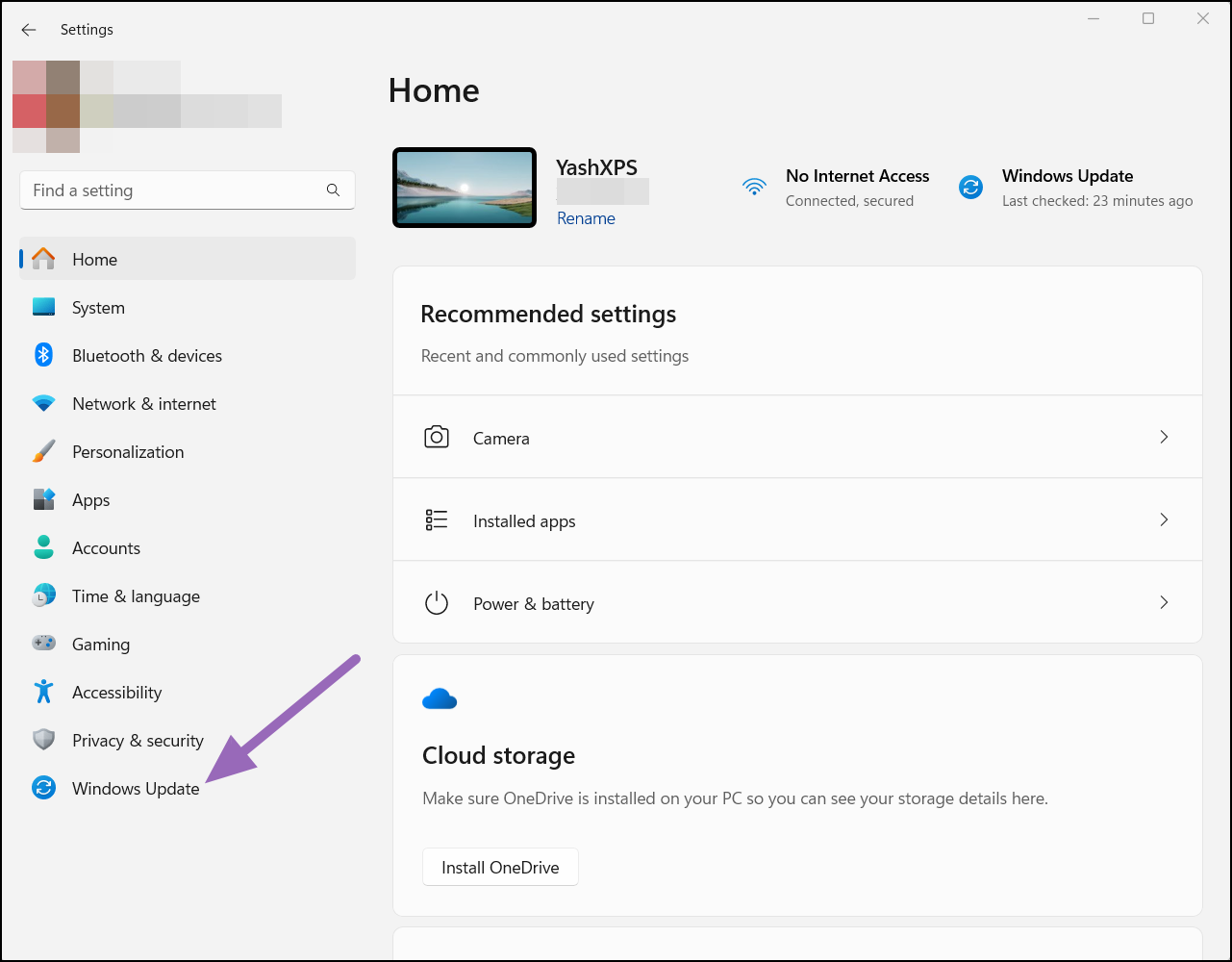The image size is (1232, 962).
Task: Expand the Installed apps row
Action: click(x=1164, y=519)
